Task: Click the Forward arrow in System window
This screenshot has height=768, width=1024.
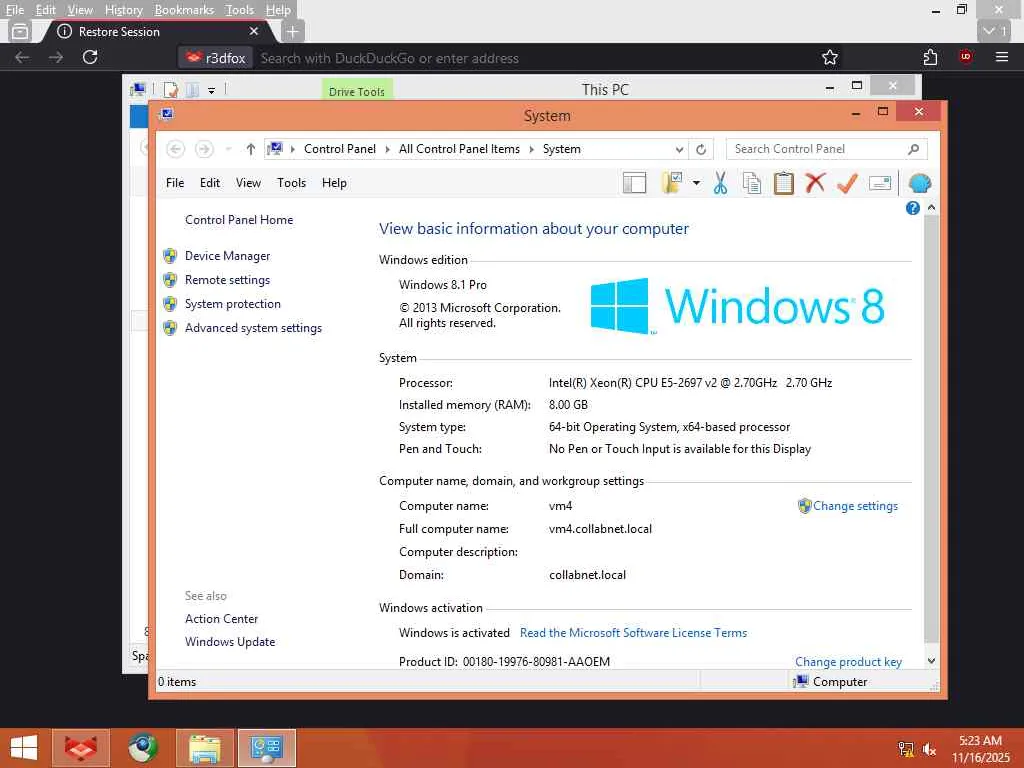Action: (x=204, y=149)
